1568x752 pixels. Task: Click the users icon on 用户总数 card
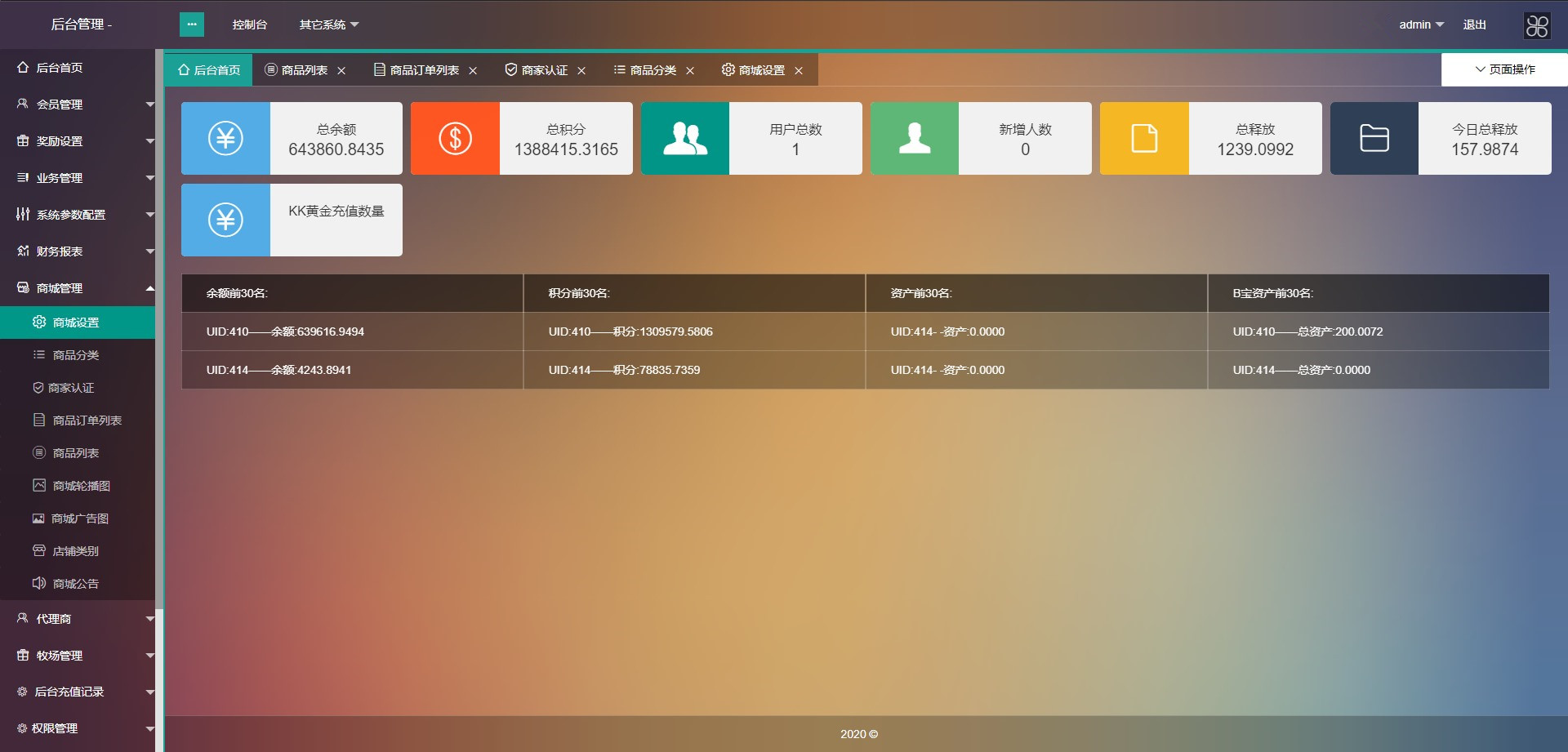point(684,139)
